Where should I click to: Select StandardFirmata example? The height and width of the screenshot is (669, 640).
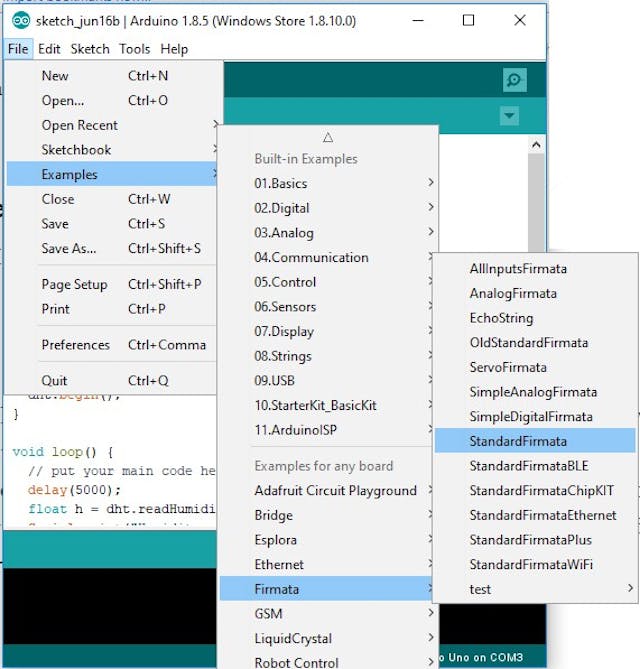518,441
